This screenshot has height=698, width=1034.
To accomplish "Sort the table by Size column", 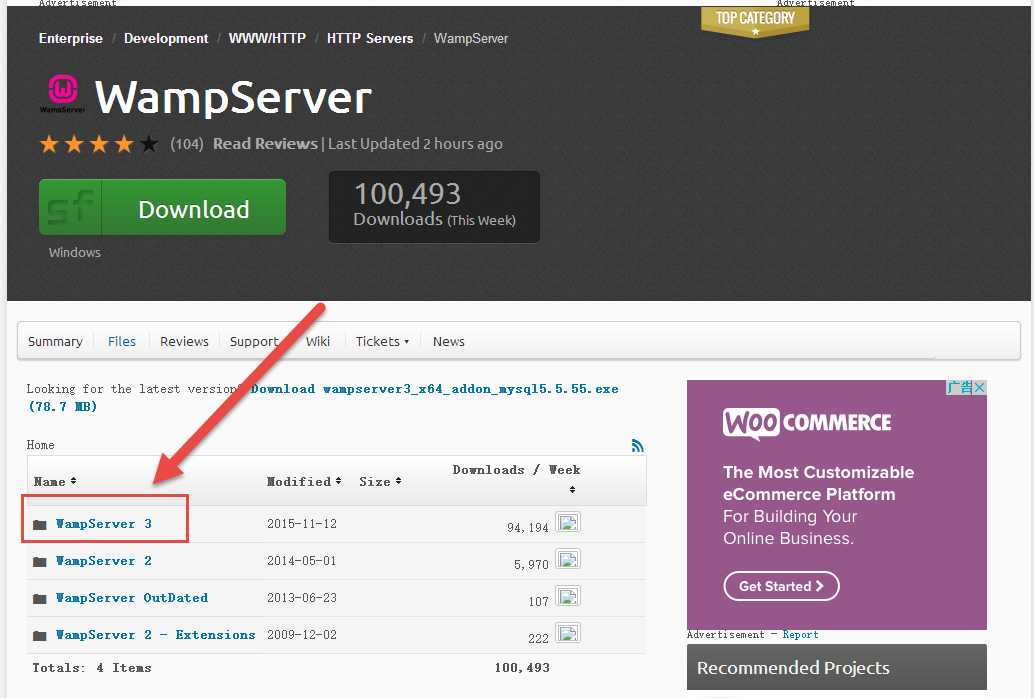I will point(380,482).
